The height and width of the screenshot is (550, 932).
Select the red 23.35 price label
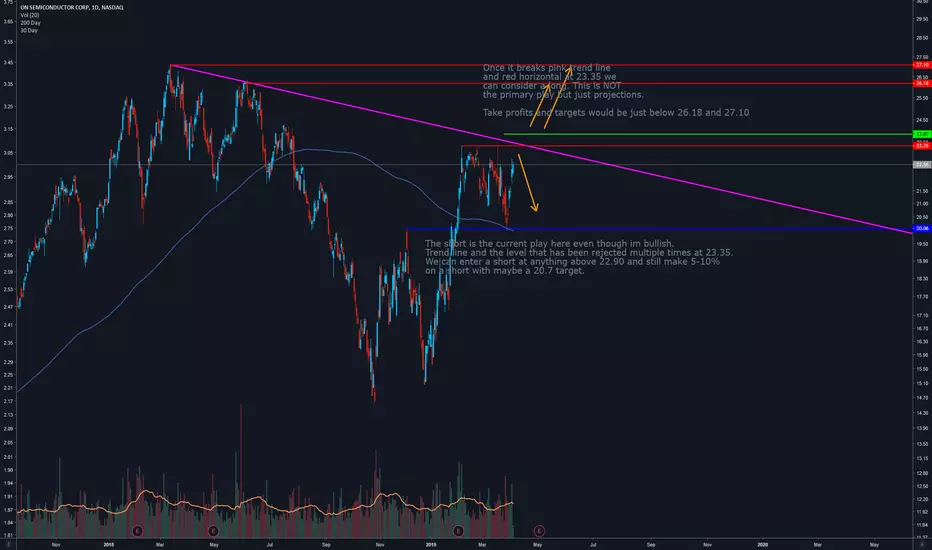[922, 146]
